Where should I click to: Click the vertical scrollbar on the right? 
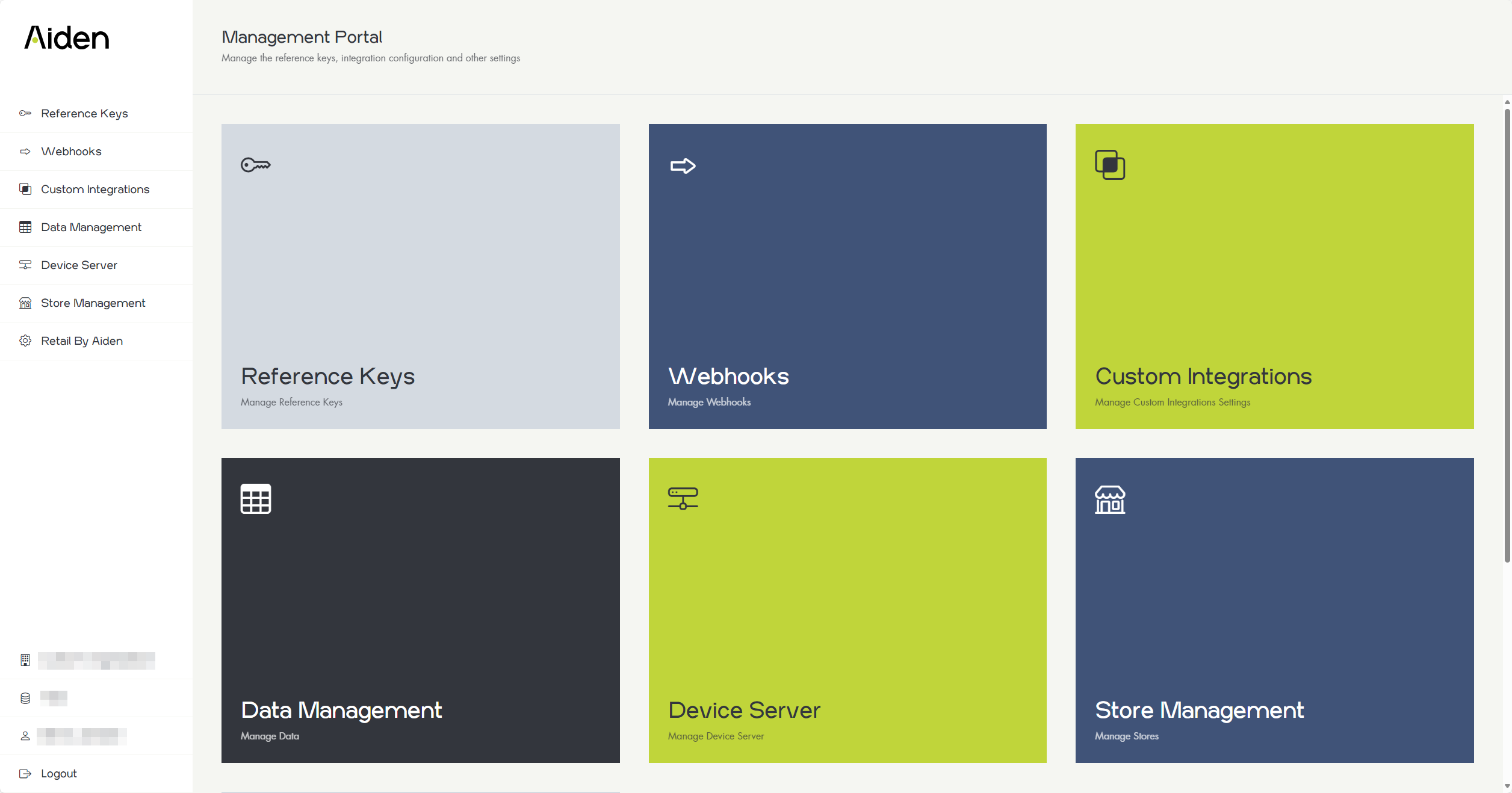pos(1507,337)
